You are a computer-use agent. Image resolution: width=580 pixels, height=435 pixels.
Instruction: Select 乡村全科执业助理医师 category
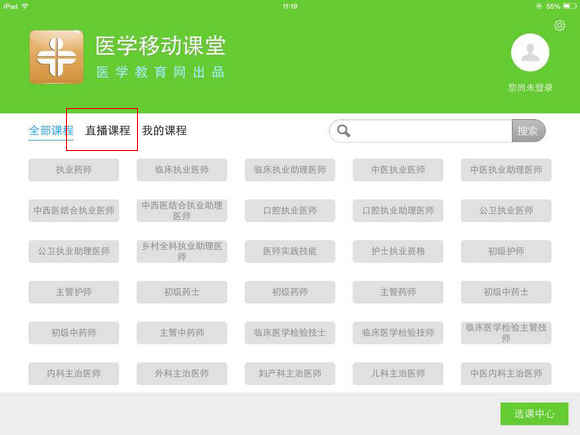point(182,251)
